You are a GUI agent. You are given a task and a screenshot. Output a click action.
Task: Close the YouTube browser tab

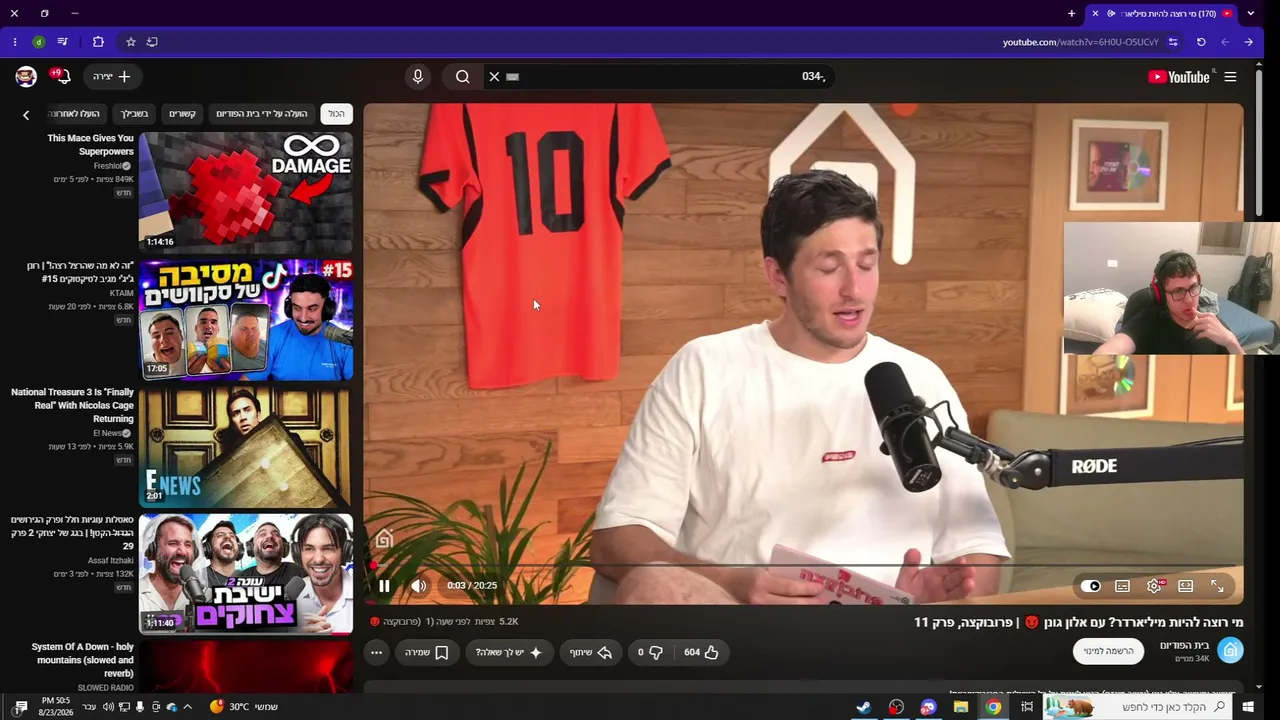pyautogui.click(x=1095, y=14)
